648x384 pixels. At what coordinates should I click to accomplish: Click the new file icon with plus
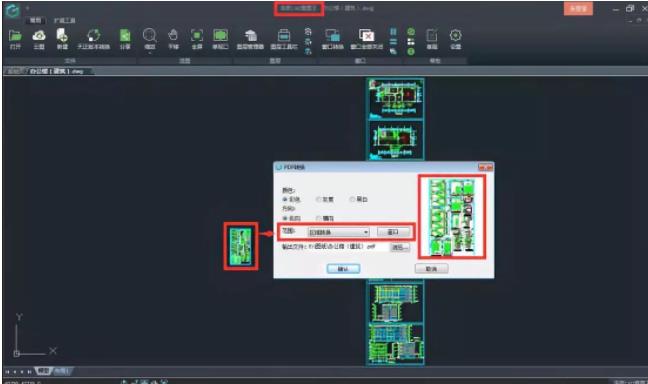point(62,36)
